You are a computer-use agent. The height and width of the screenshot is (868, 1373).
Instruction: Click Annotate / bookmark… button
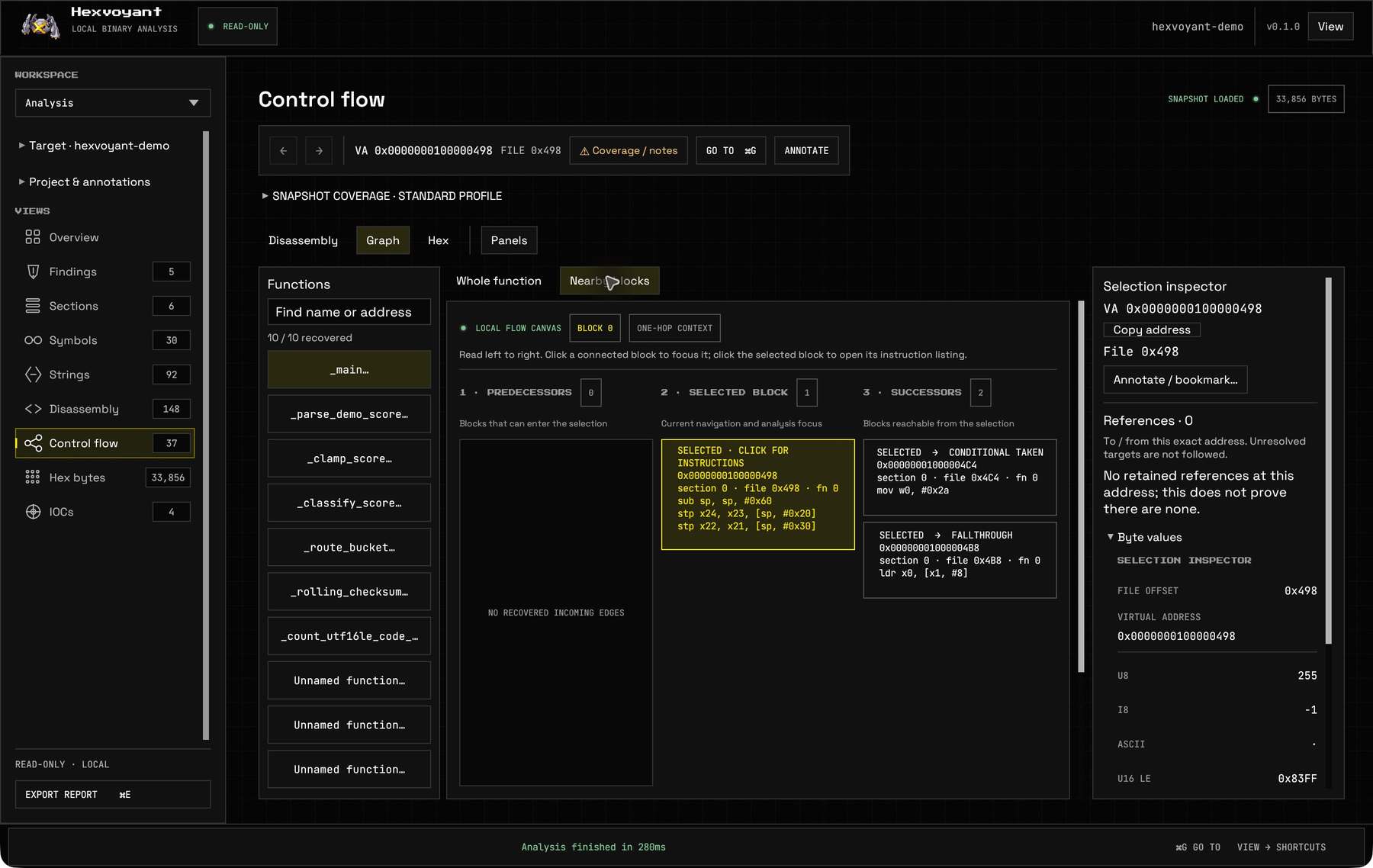1175,380
